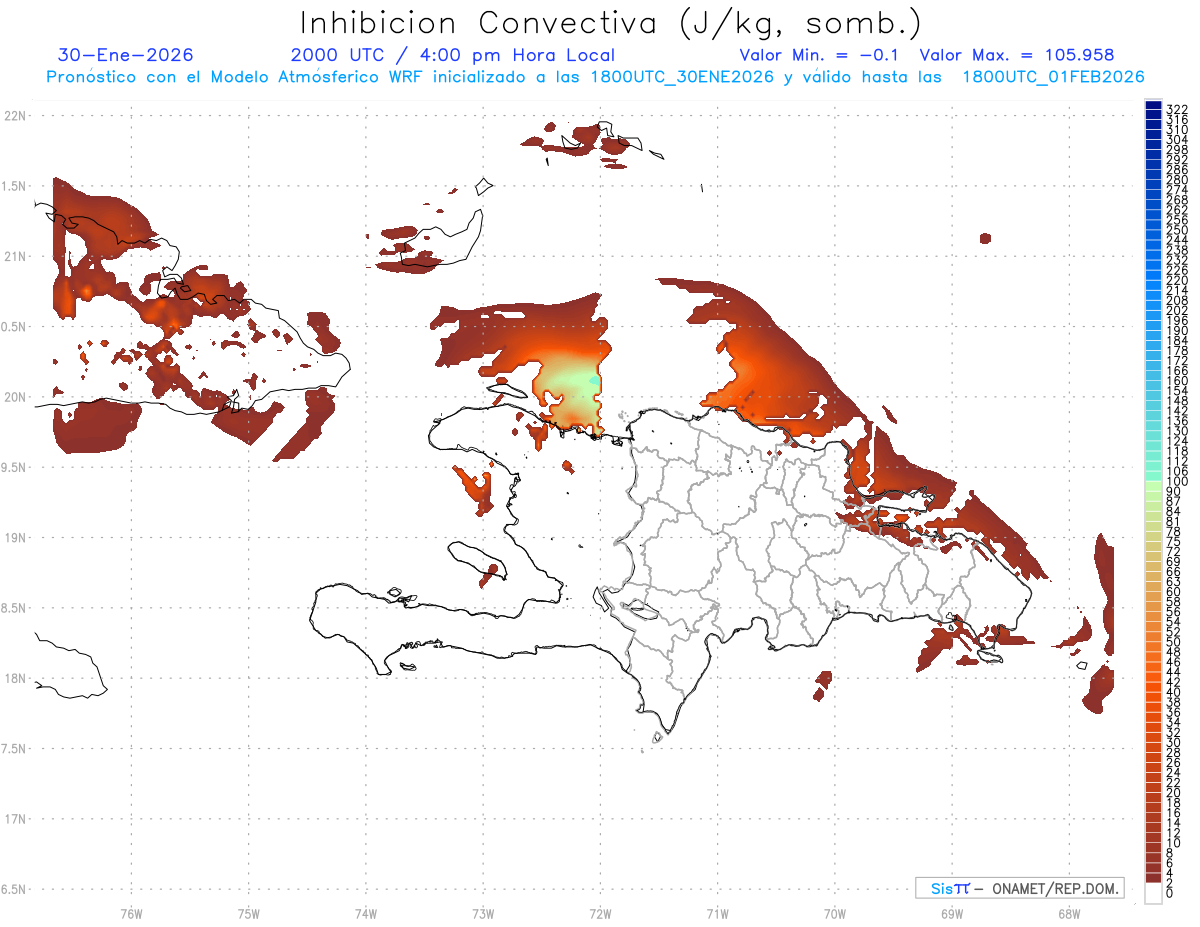
Task: Click the "75W" longitude label
Action: [248, 913]
